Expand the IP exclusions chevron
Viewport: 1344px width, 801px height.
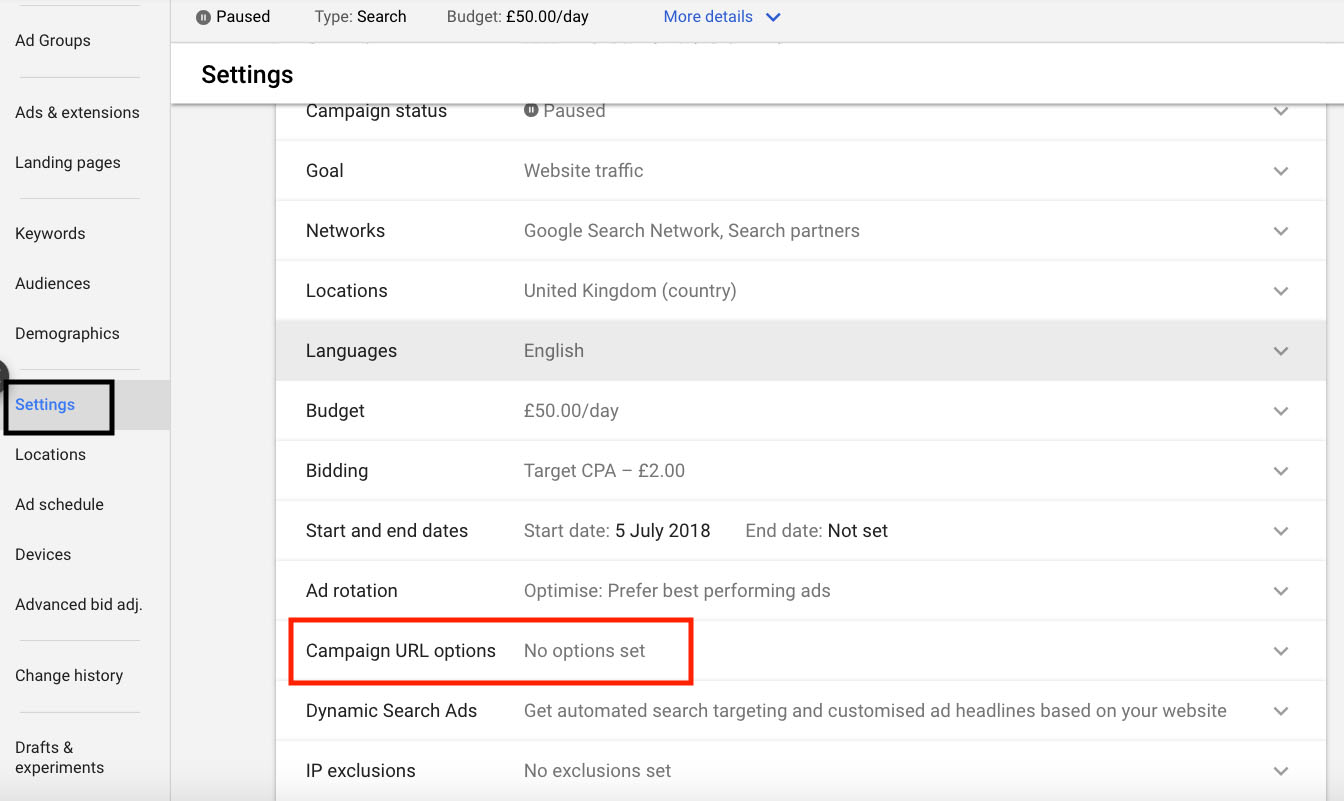coord(1281,771)
